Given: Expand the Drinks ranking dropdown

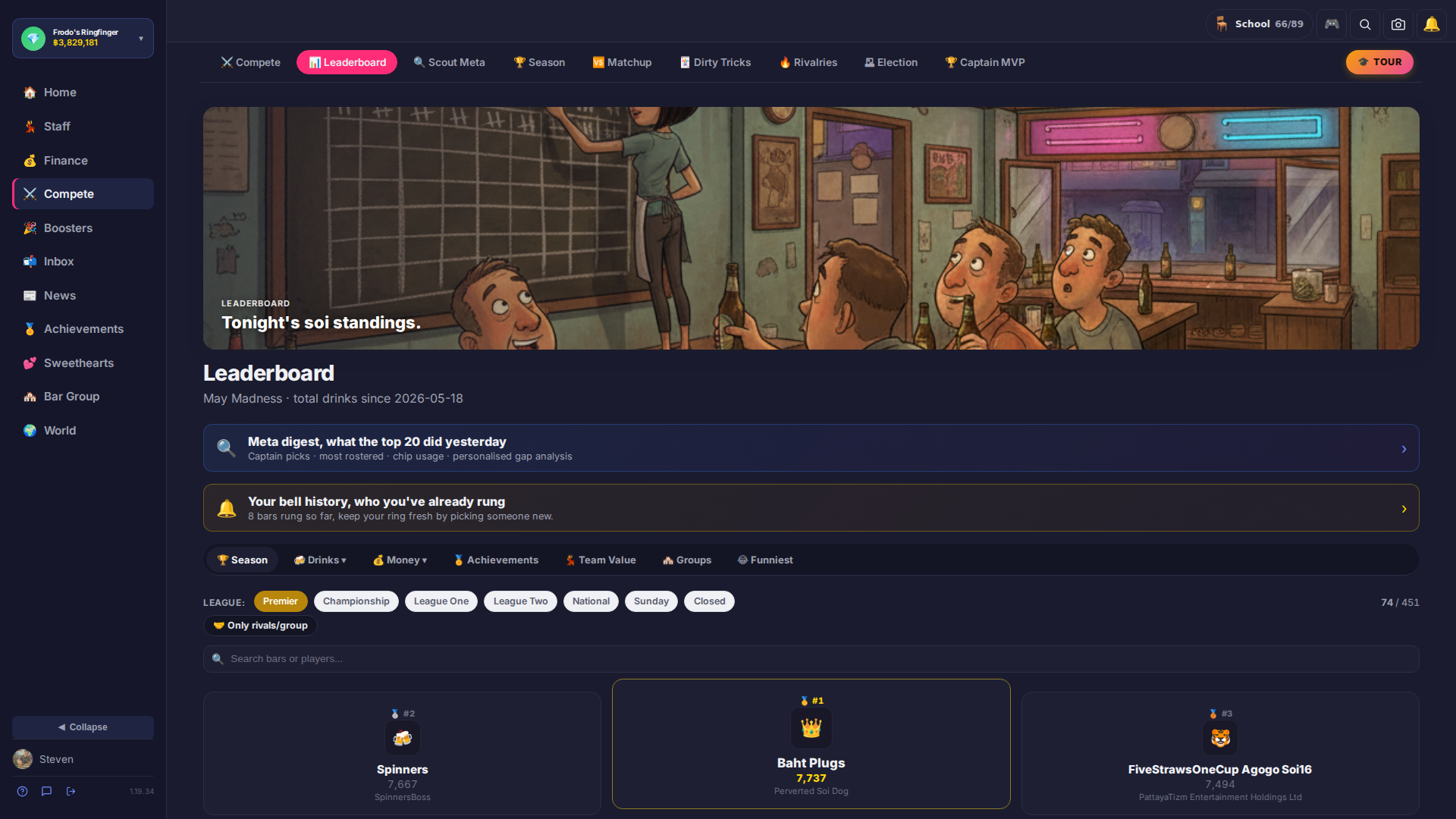Looking at the screenshot, I should click(320, 560).
